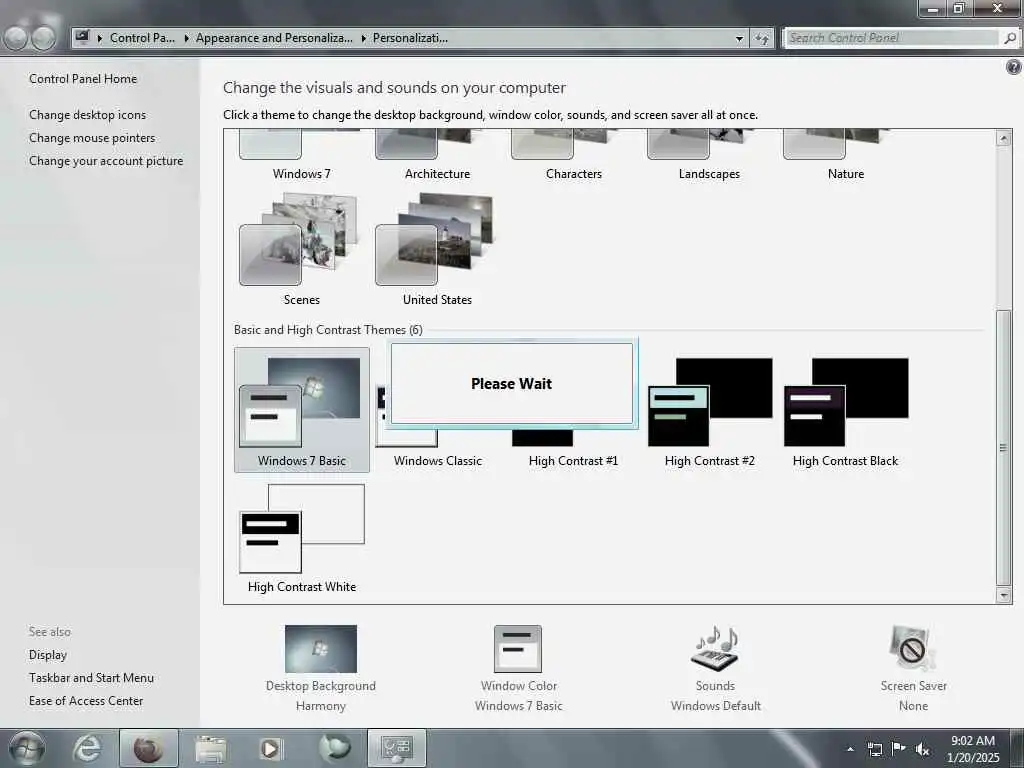Launch Internet Explorer from taskbar
Image resolution: width=1024 pixels, height=768 pixels.
click(x=87, y=748)
